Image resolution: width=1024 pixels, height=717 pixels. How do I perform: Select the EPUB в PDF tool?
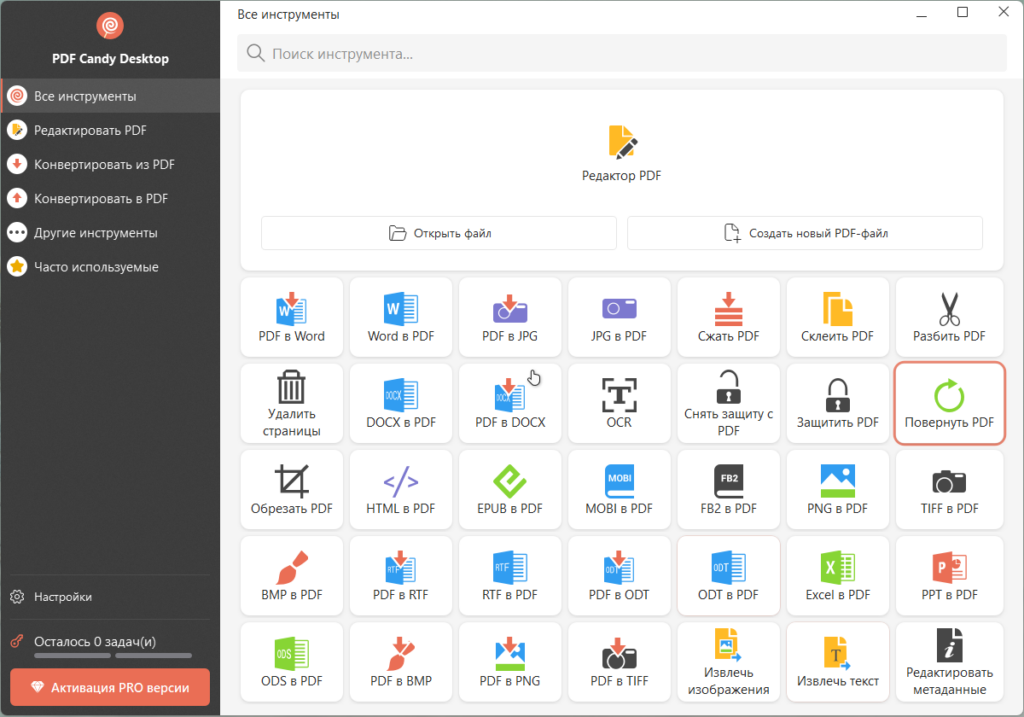coord(509,490)
